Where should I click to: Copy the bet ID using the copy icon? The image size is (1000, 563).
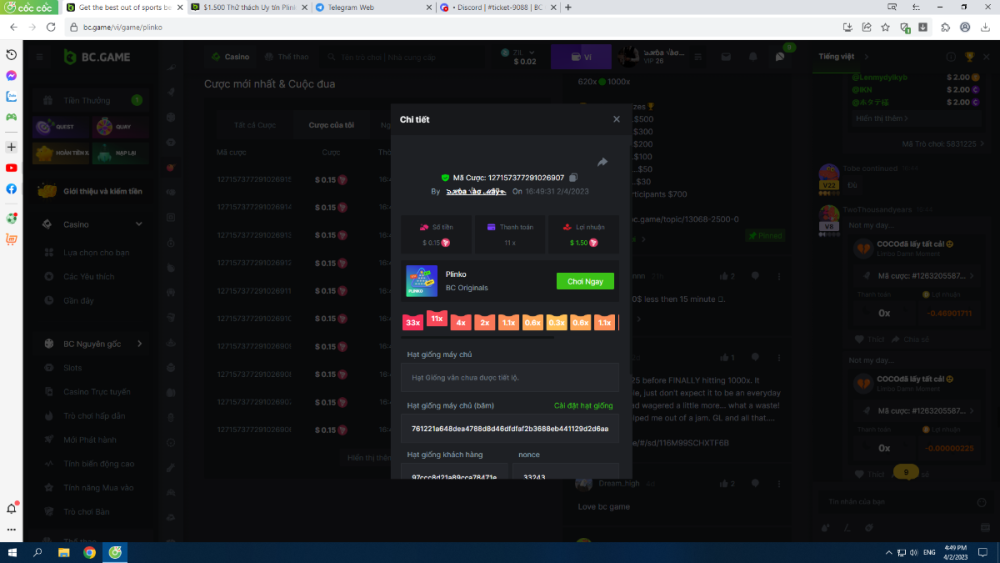coord(573,177)
